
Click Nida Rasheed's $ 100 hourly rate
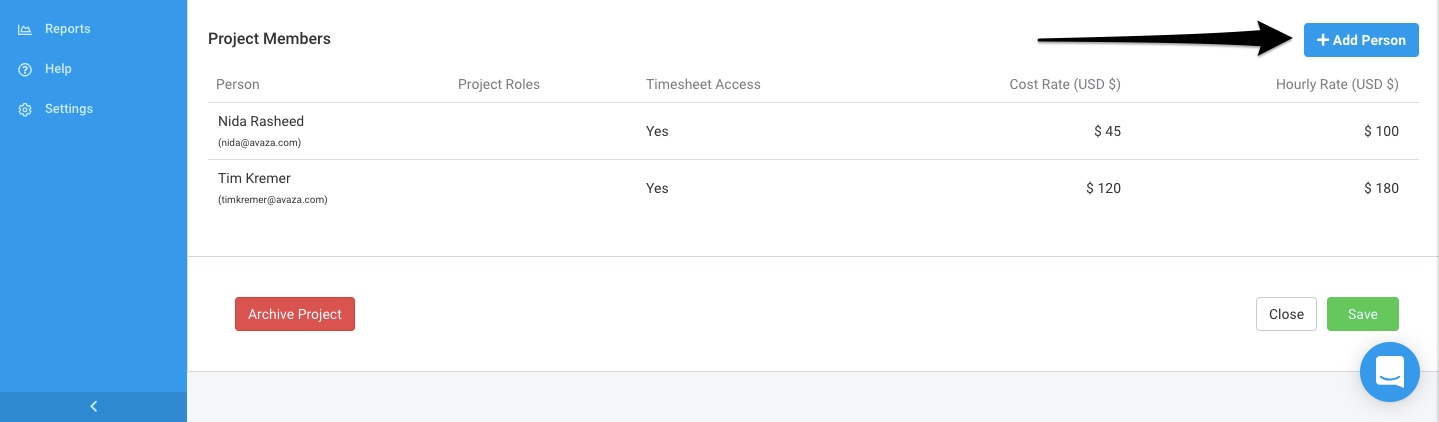[x=1381, y=131]
